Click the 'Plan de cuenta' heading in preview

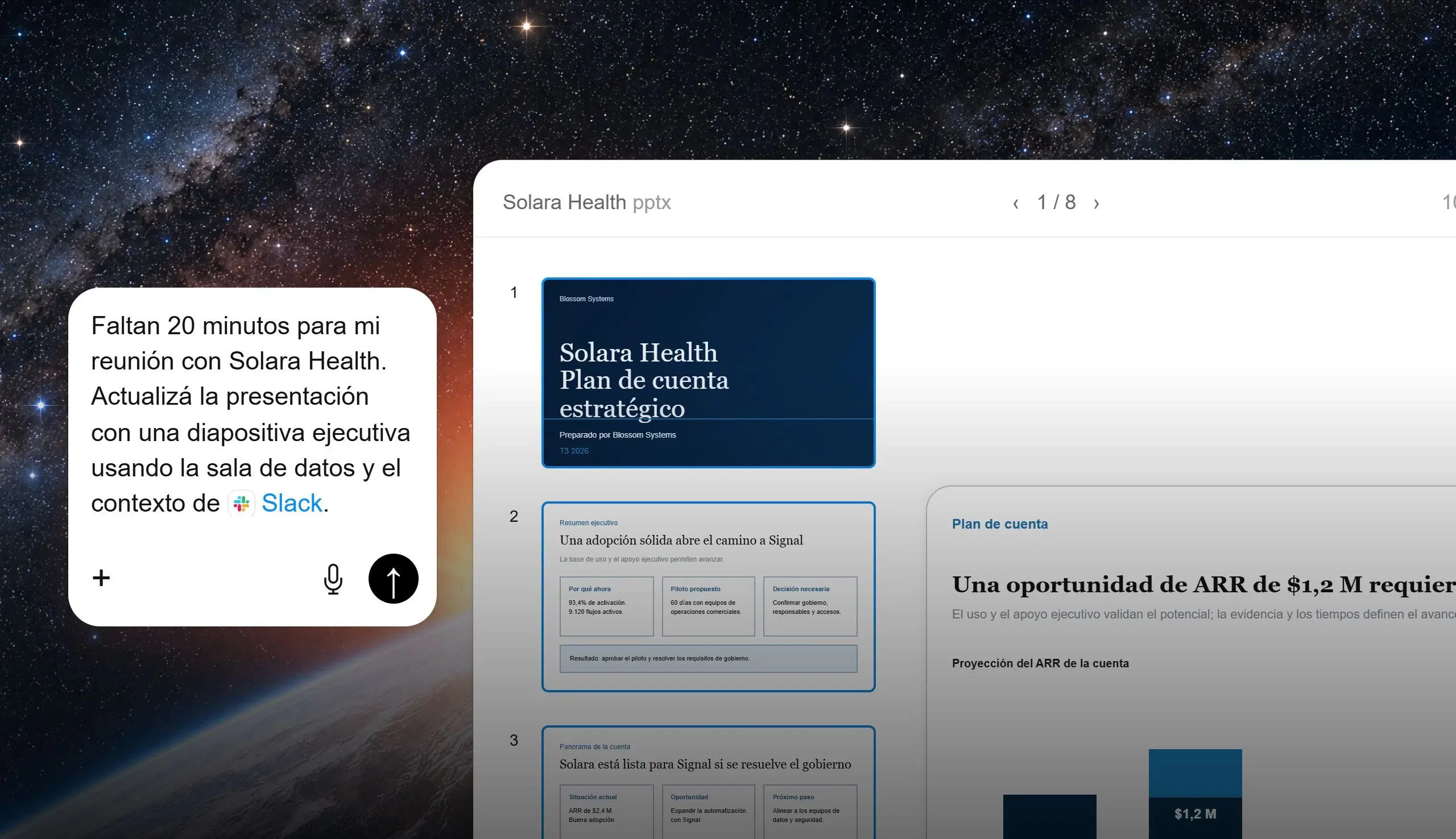coord(1000,524)
